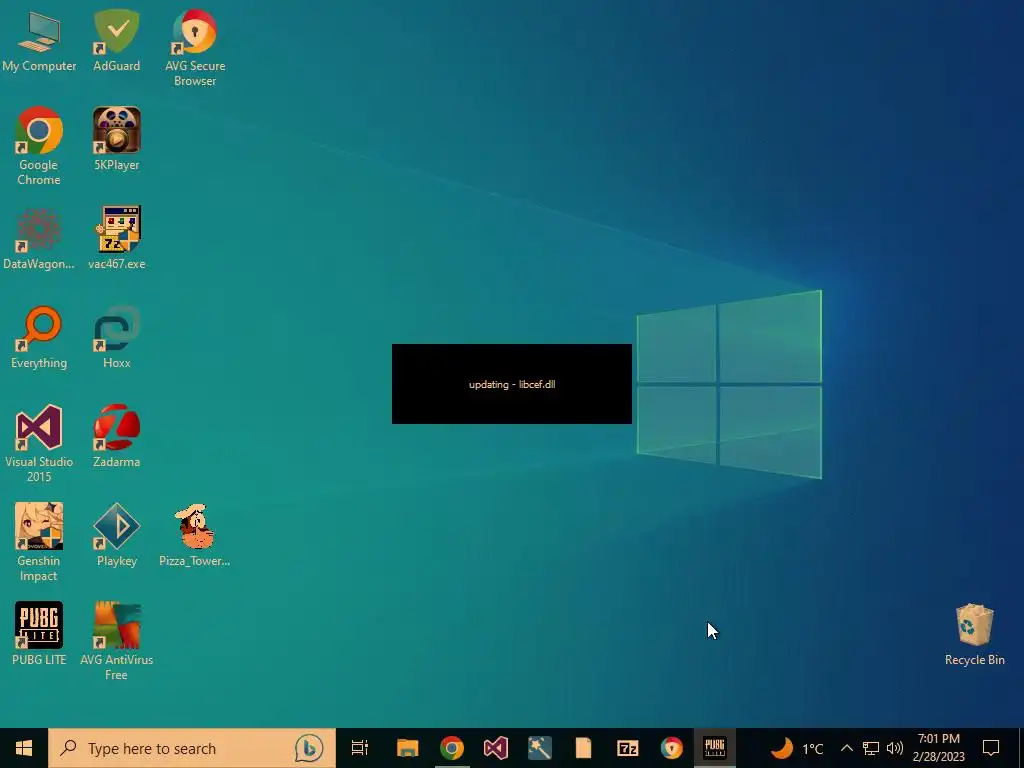Viewport: 1024px width, 768px height.
Task: Select the PUBG LITE desktop shortcut
Action: tap(39, 633)
